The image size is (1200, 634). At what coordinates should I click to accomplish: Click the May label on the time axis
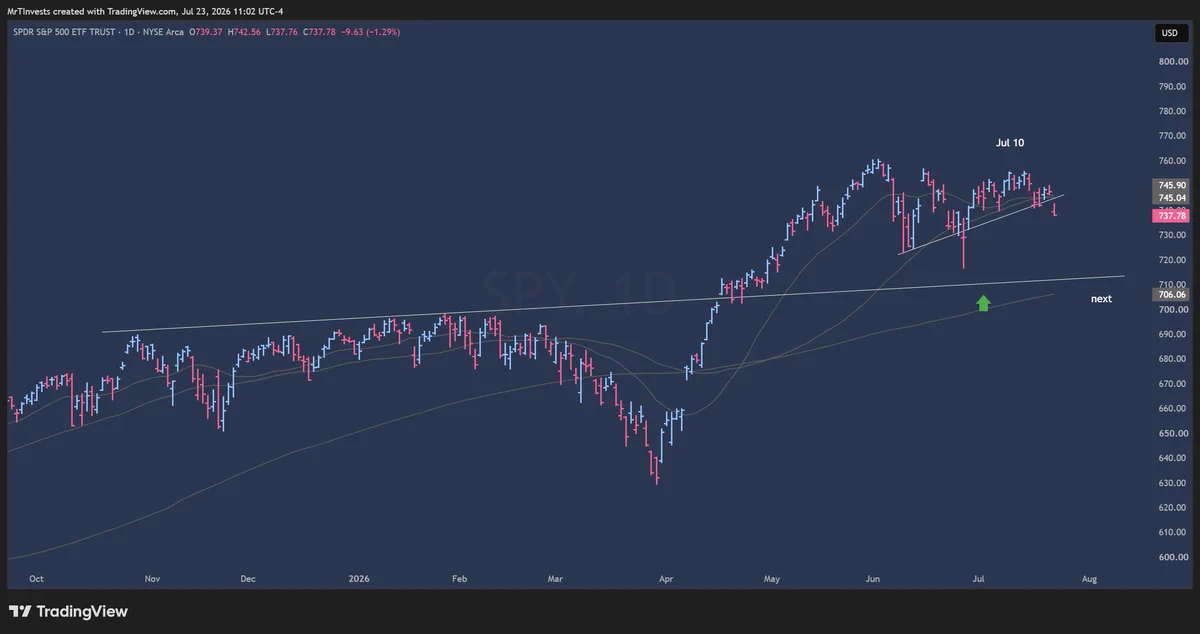(771, 578)
